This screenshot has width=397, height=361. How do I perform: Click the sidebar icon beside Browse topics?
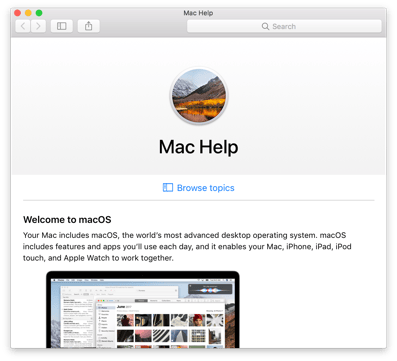click(x=168, y=188)
